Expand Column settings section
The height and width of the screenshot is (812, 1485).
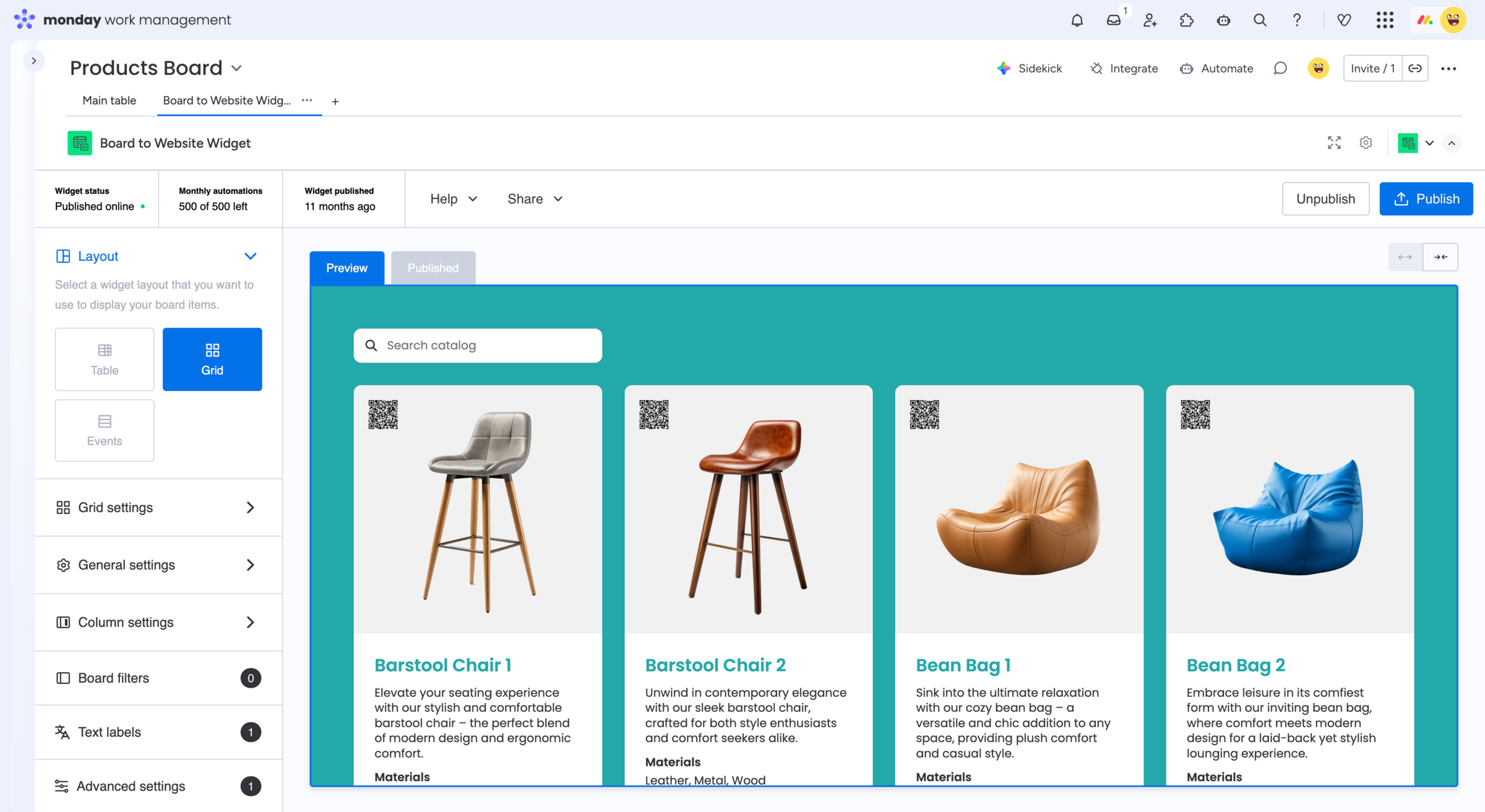pyautogui.click(x=158, y=622)
